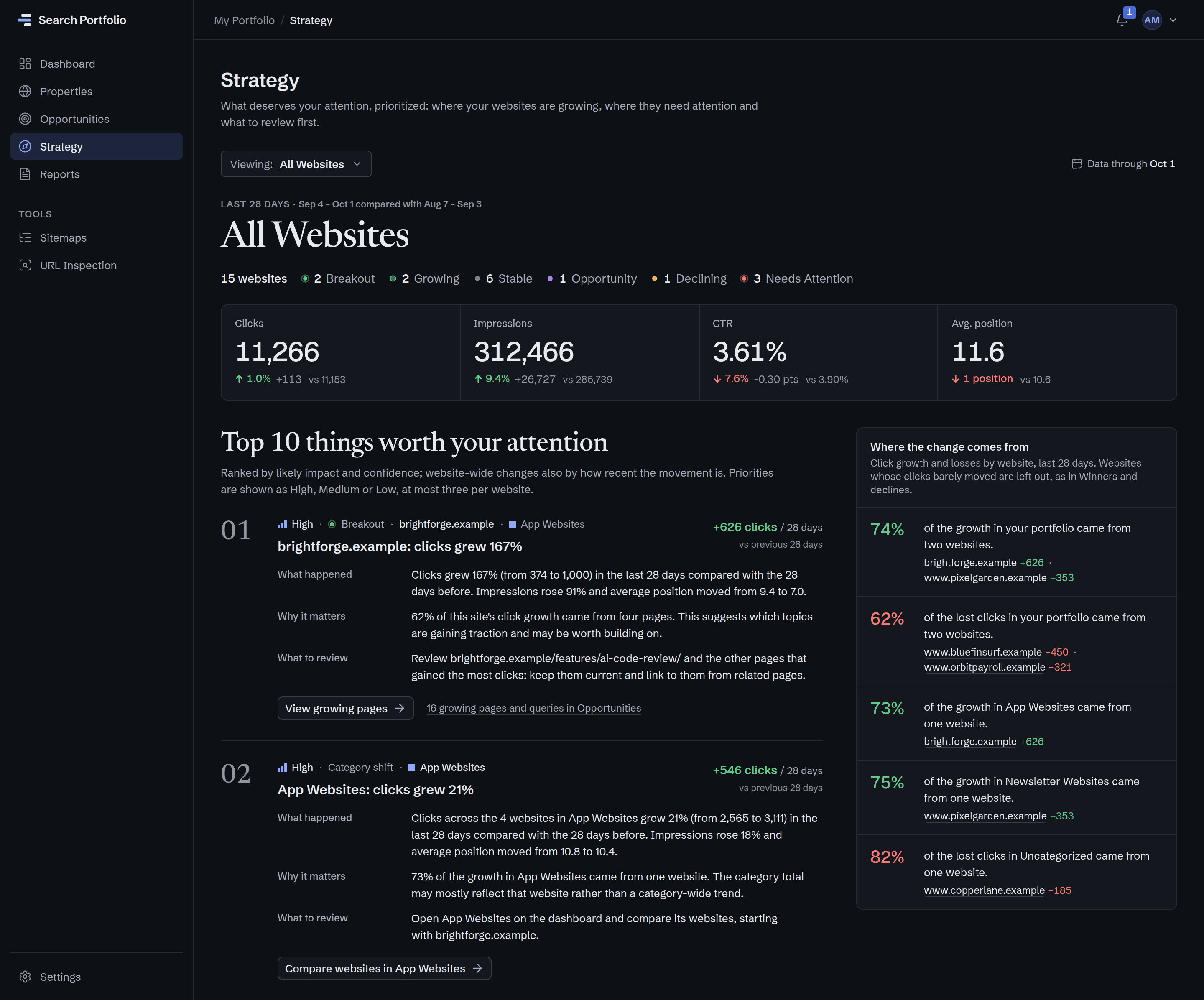The image size is (1204, 1000).
Task: Open www.pixelgarden.example under Newsletter Websites
Action: click(985, 815)
